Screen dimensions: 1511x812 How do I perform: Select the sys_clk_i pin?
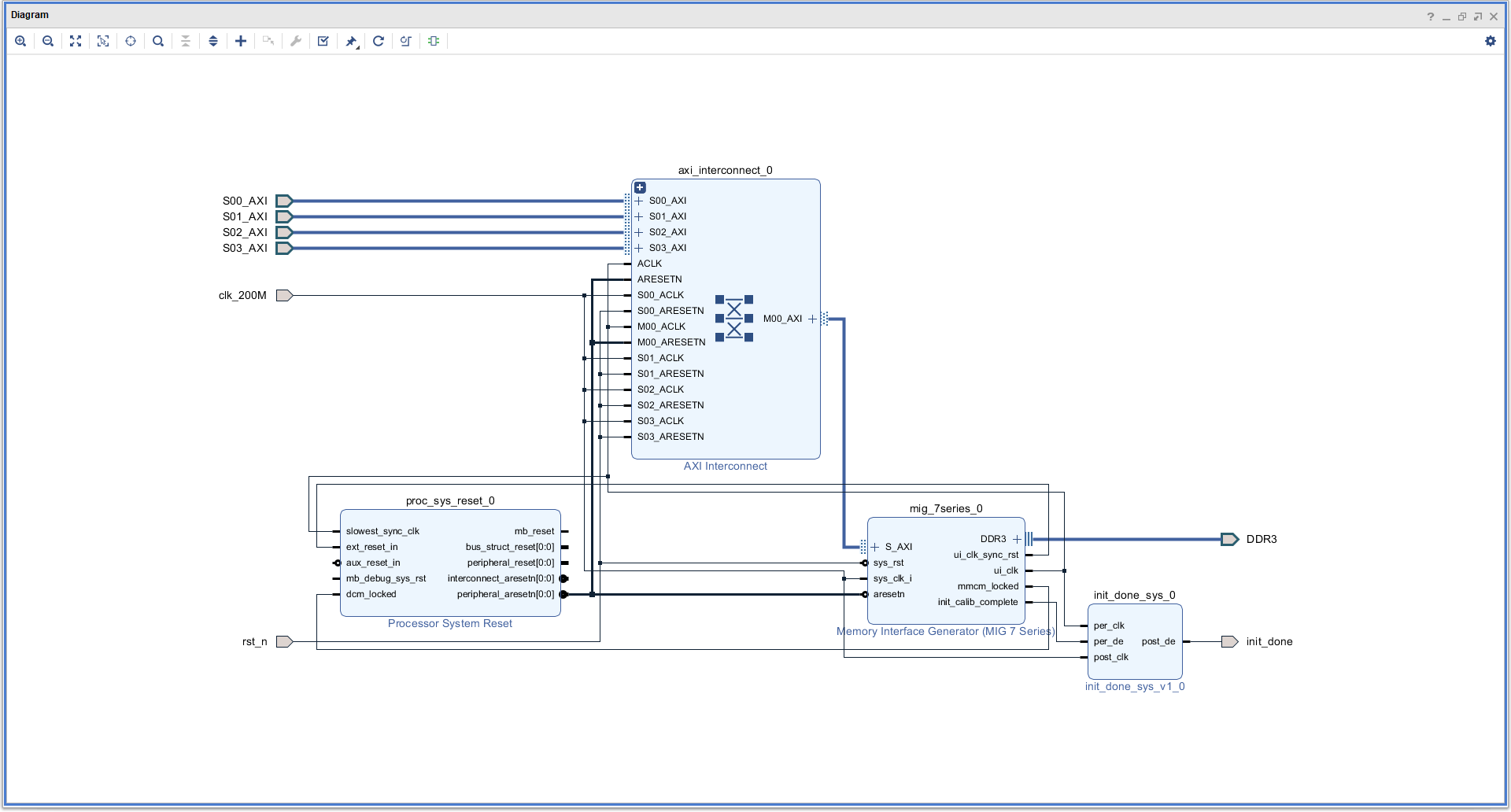pyautogui.click(x=892, y=578)
